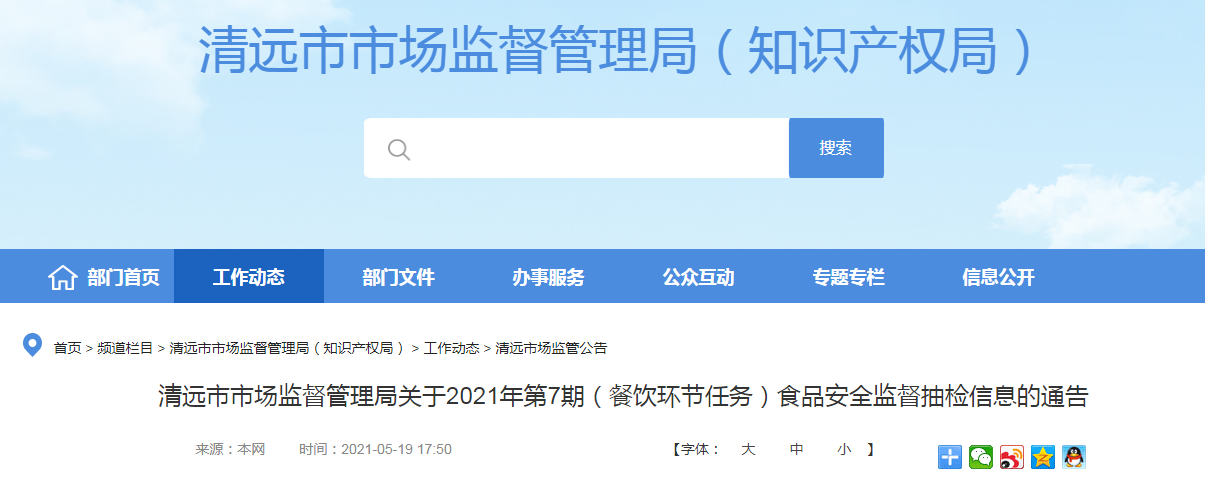Click the magnifier icon in search box

point(399,149)
